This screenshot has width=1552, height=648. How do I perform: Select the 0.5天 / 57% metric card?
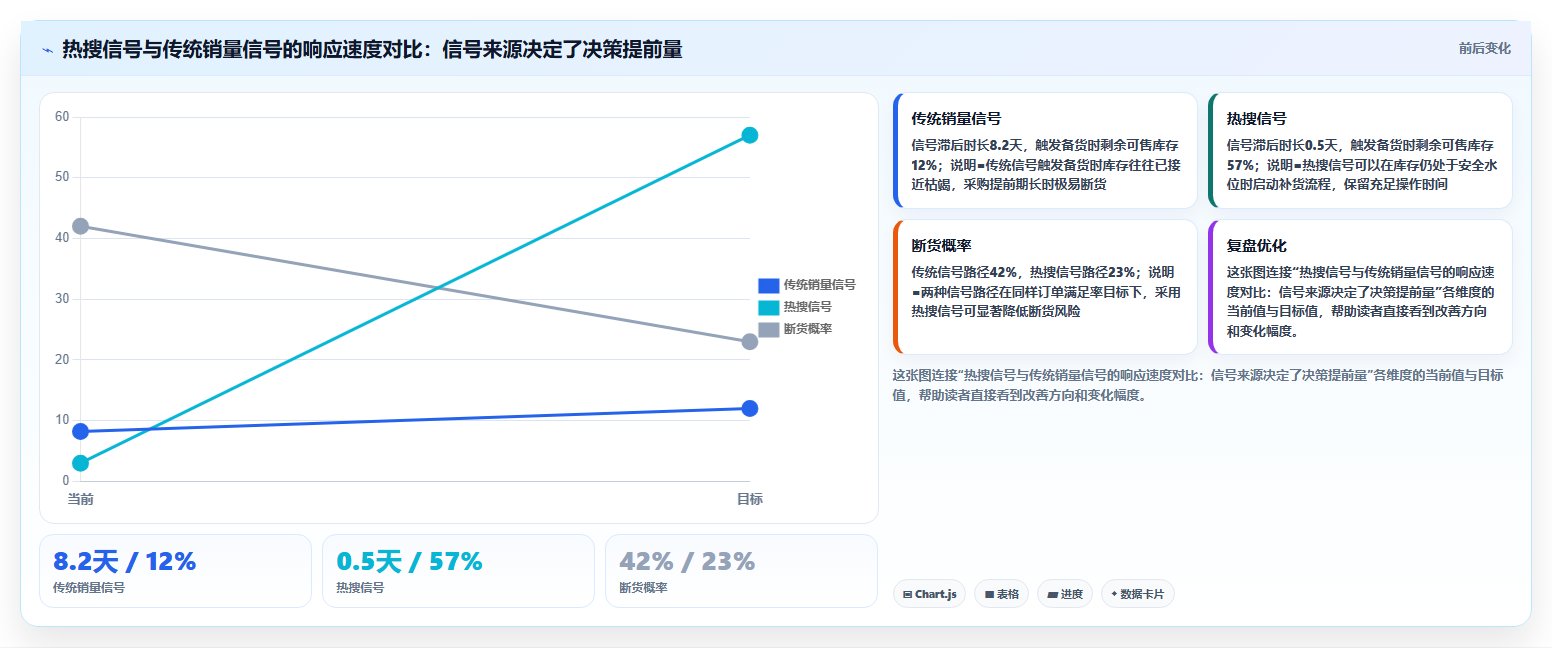(458, 571)
